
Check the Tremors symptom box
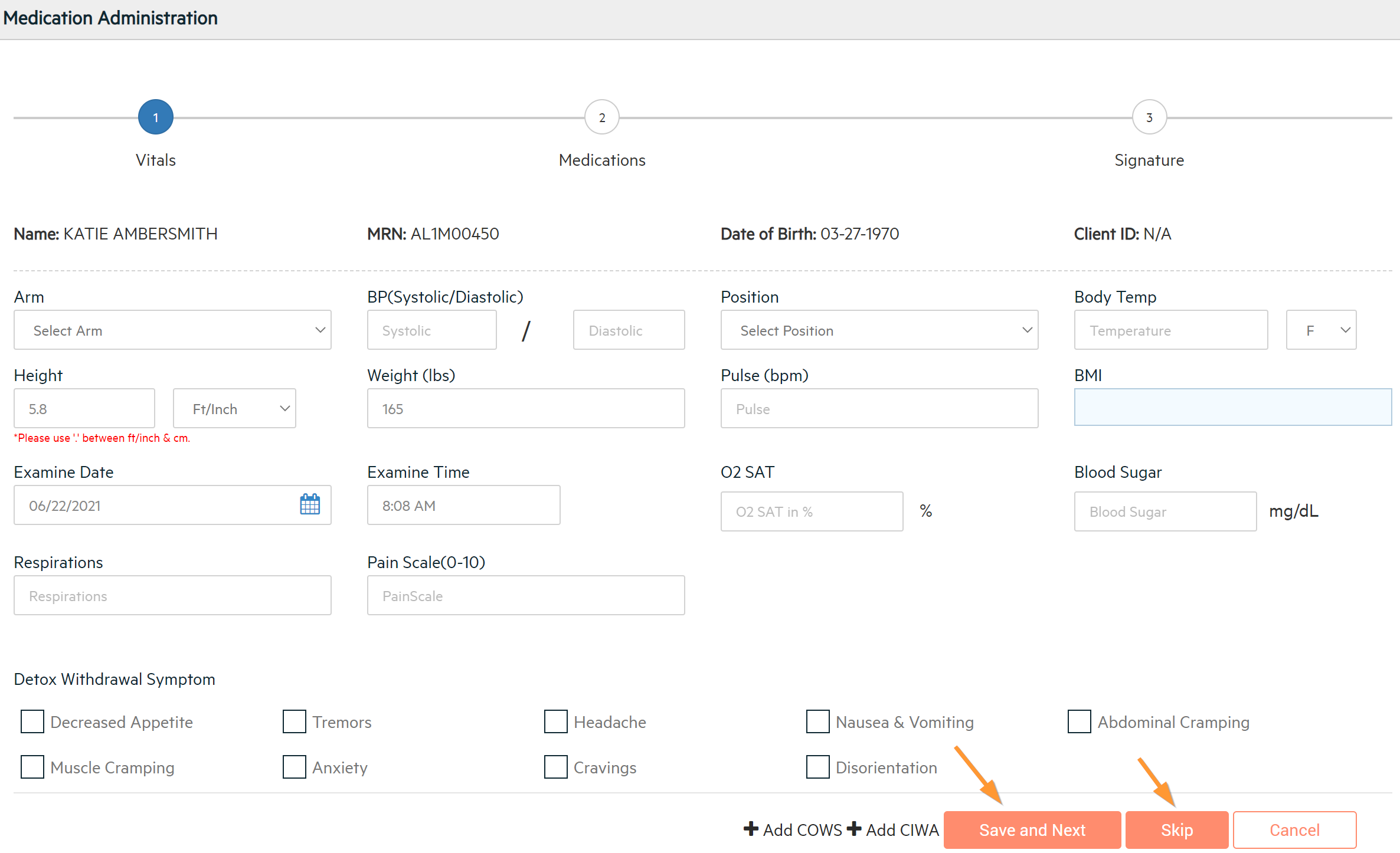click(x=294, y=721)
